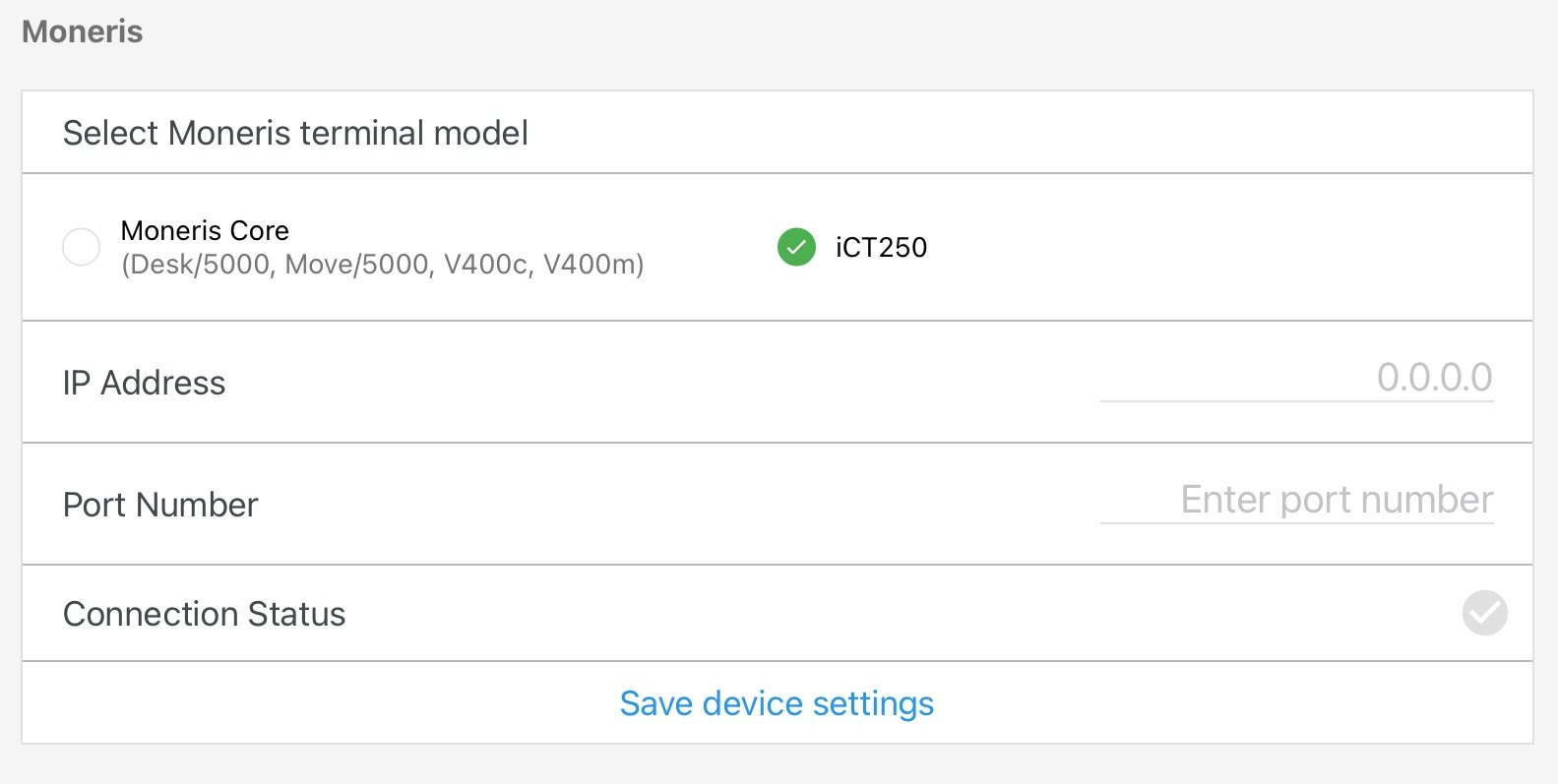This screenshot has height=784, width=1558.
Task: Click the grey Connection Status checkmark icon
Action: tap(1484, 613)
